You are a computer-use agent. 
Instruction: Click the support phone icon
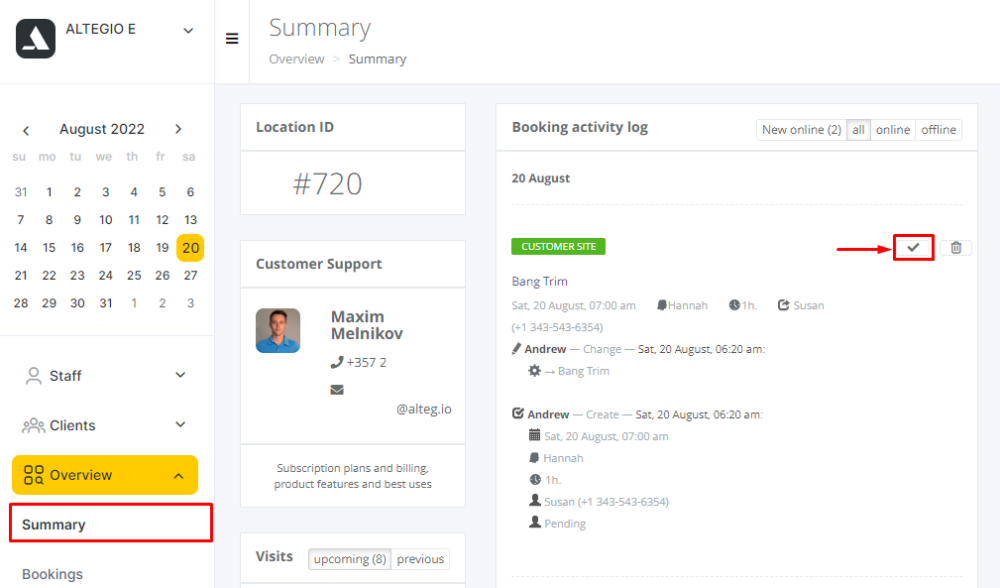pyautogui.click(x=337, y=362)
